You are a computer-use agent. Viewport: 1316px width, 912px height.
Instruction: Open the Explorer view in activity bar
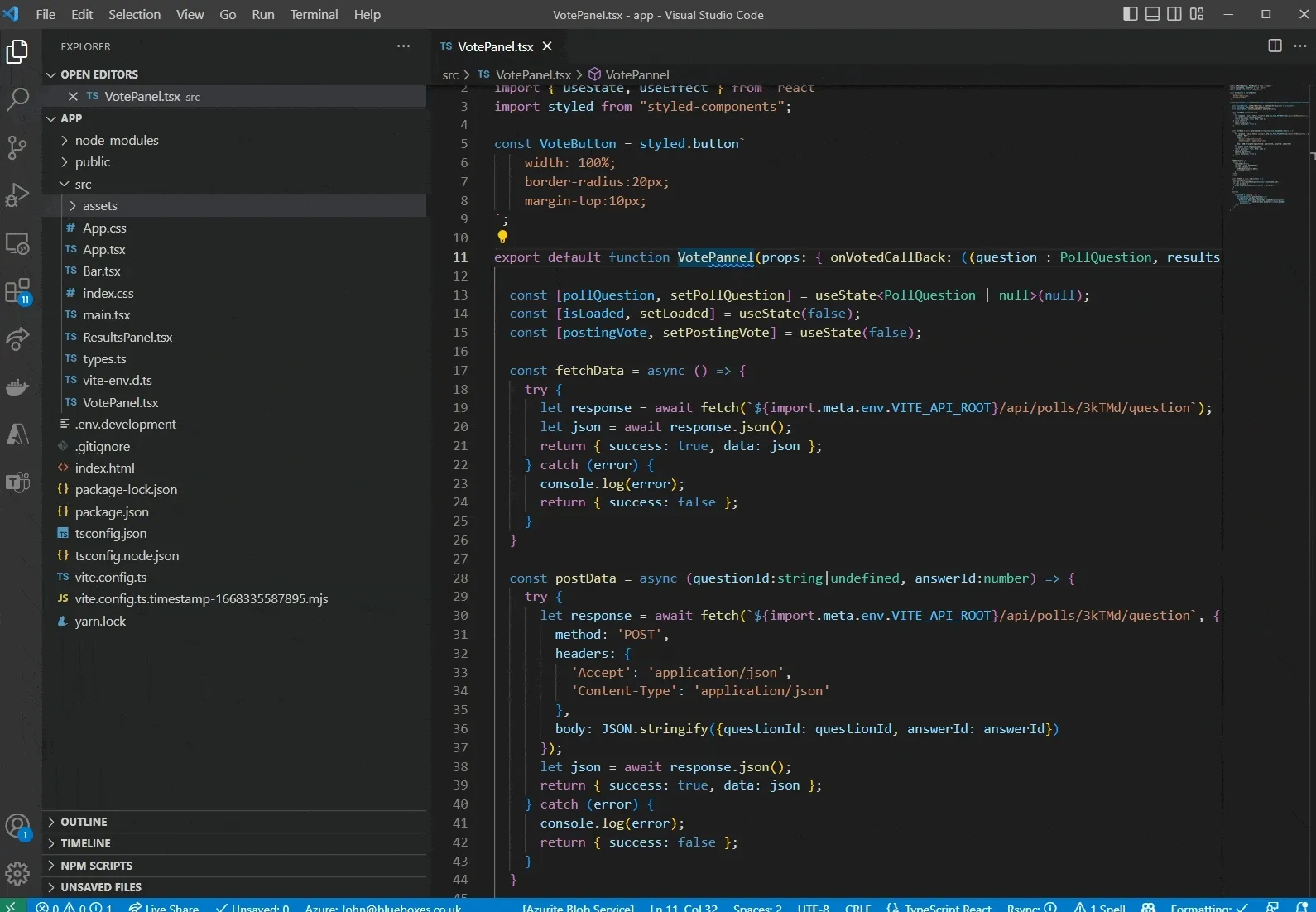[x=17, y=51]
